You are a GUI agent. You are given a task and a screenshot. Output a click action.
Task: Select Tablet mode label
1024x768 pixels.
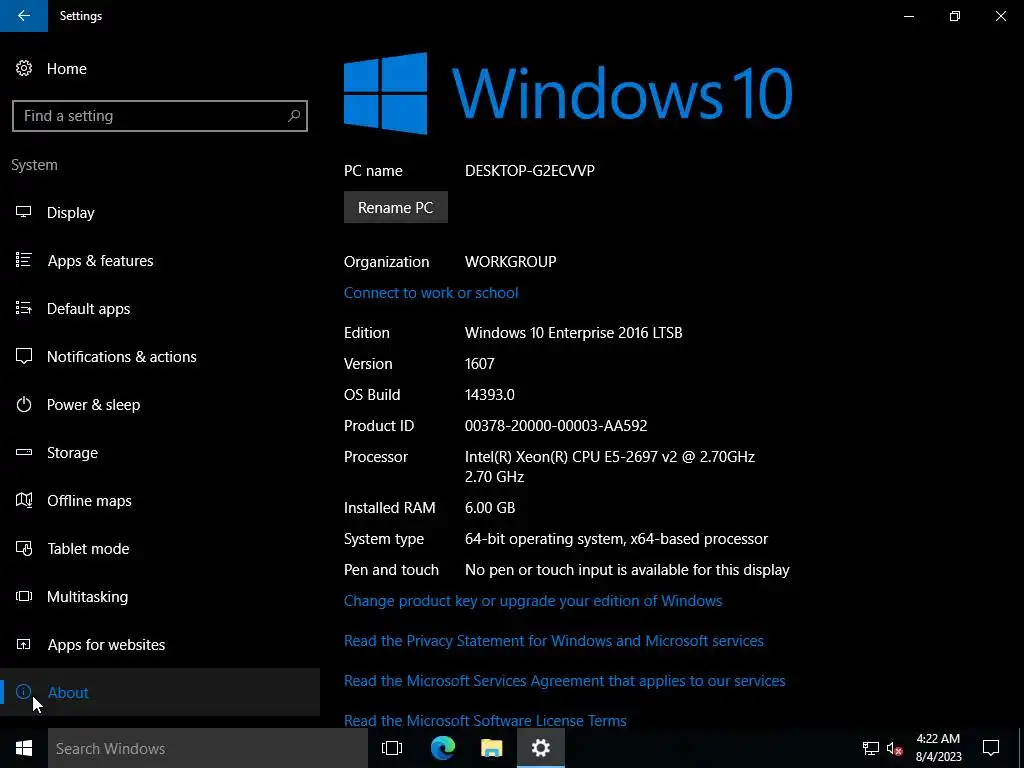(88, 549)
